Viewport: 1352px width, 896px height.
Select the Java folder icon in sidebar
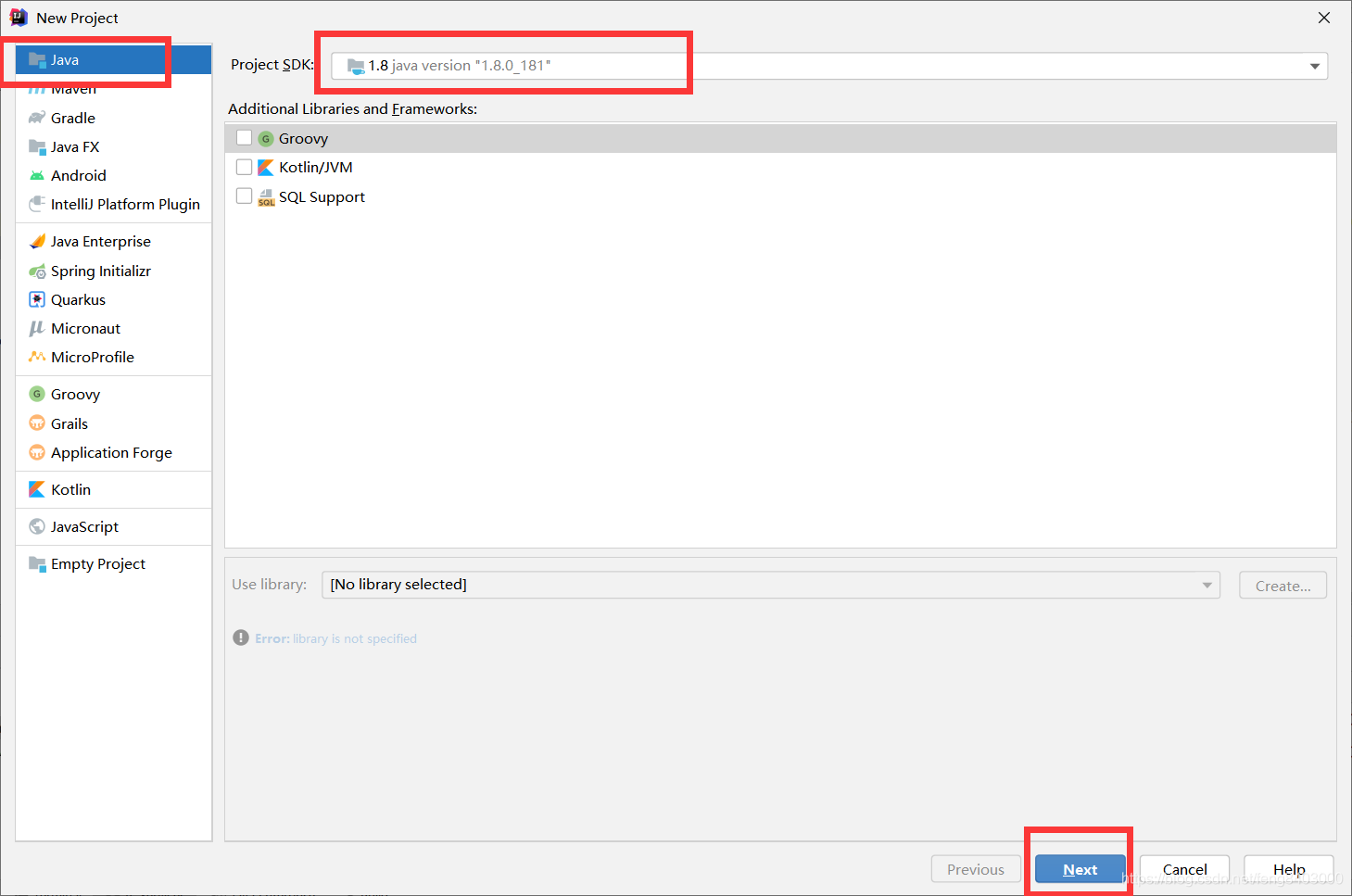(x=37, y=59)
